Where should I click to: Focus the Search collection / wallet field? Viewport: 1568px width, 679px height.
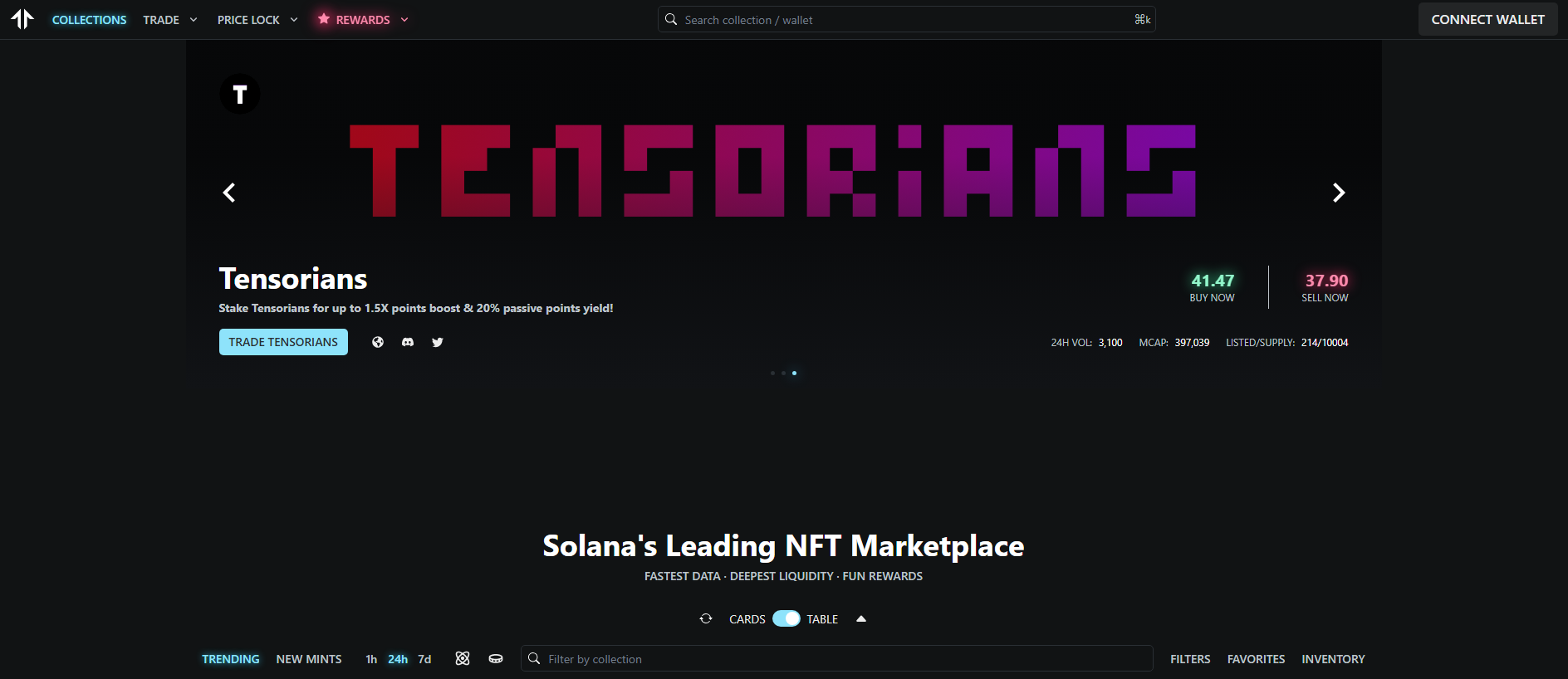pyautogui.click(x=907, y=19)
